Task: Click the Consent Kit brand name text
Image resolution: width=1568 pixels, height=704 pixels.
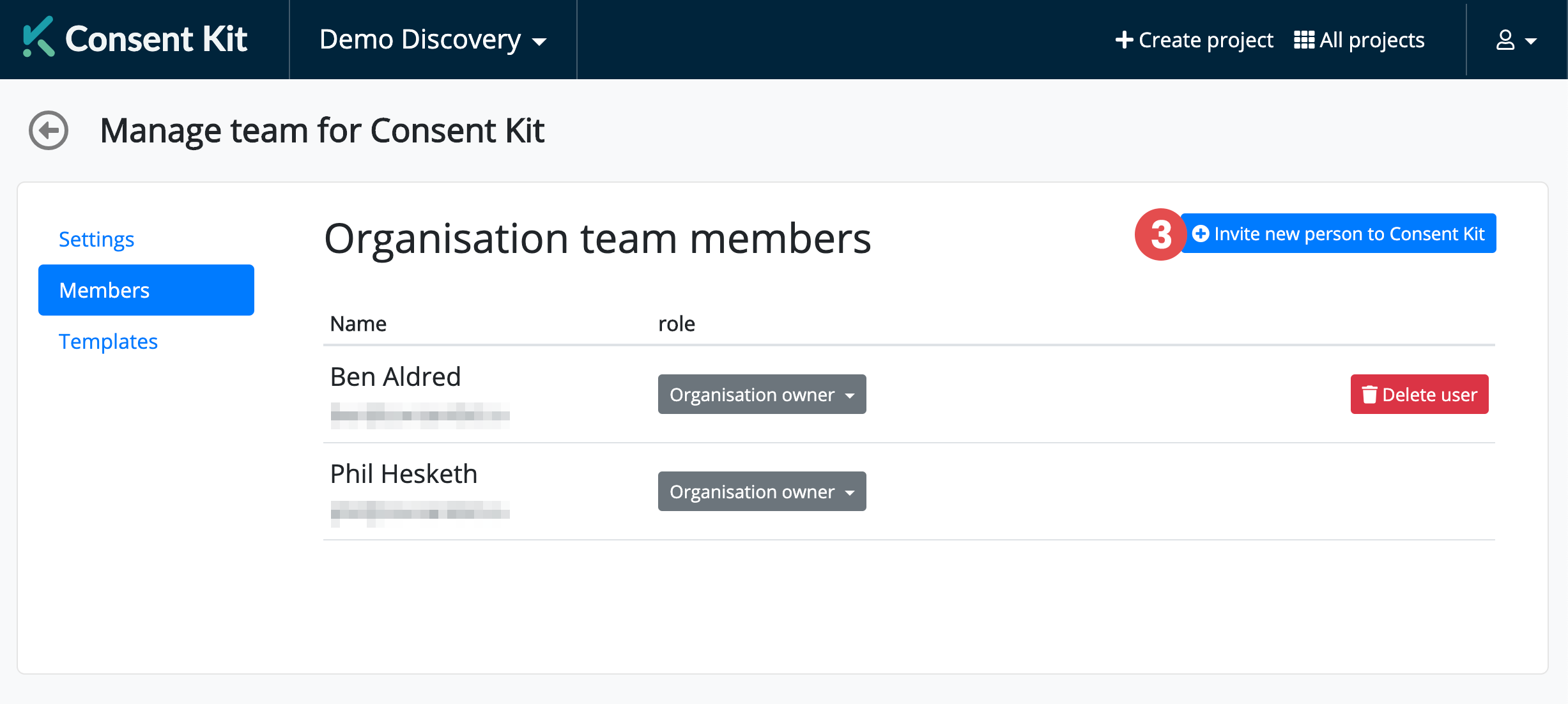Action: [x=156, y=39]
